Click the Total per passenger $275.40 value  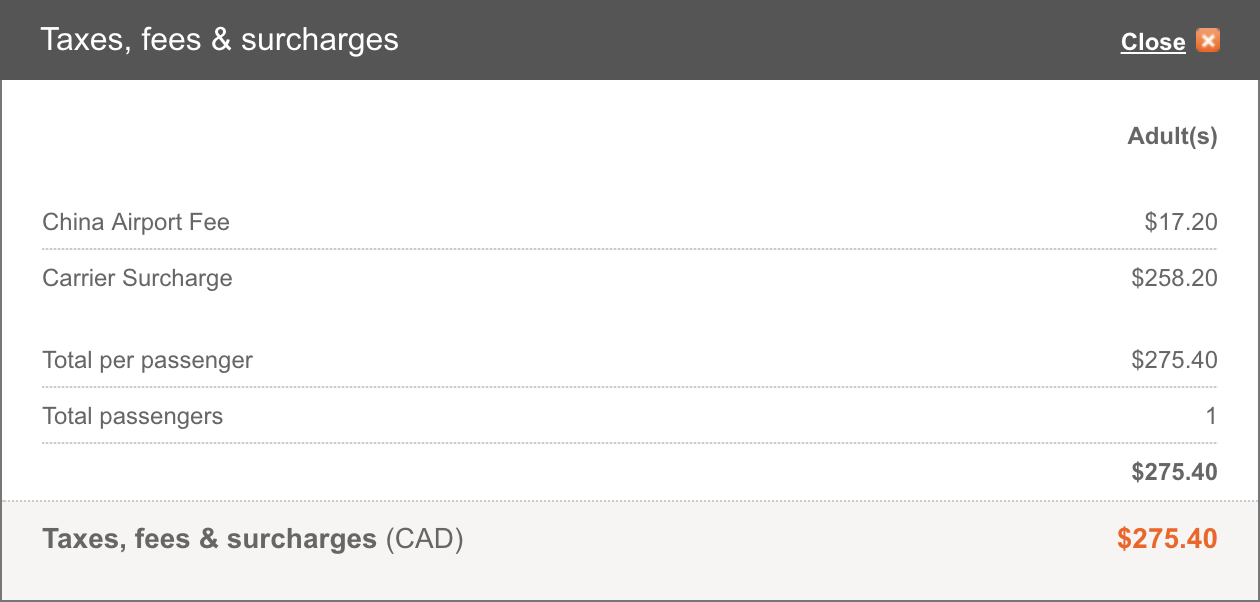(x=1175, y=360)
